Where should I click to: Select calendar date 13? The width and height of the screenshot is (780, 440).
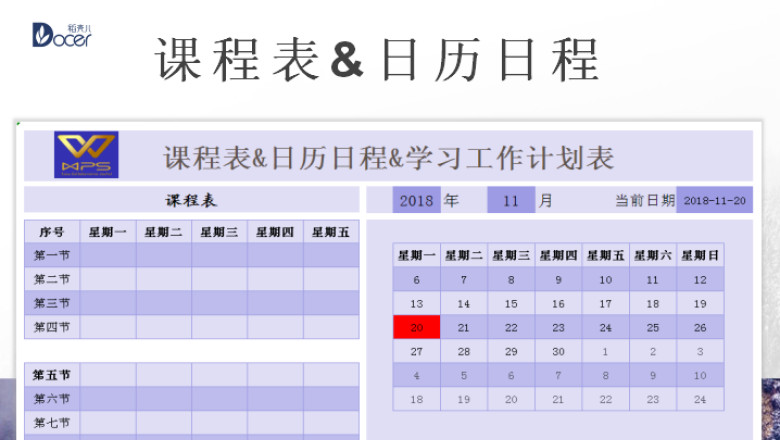coord(416,303)
